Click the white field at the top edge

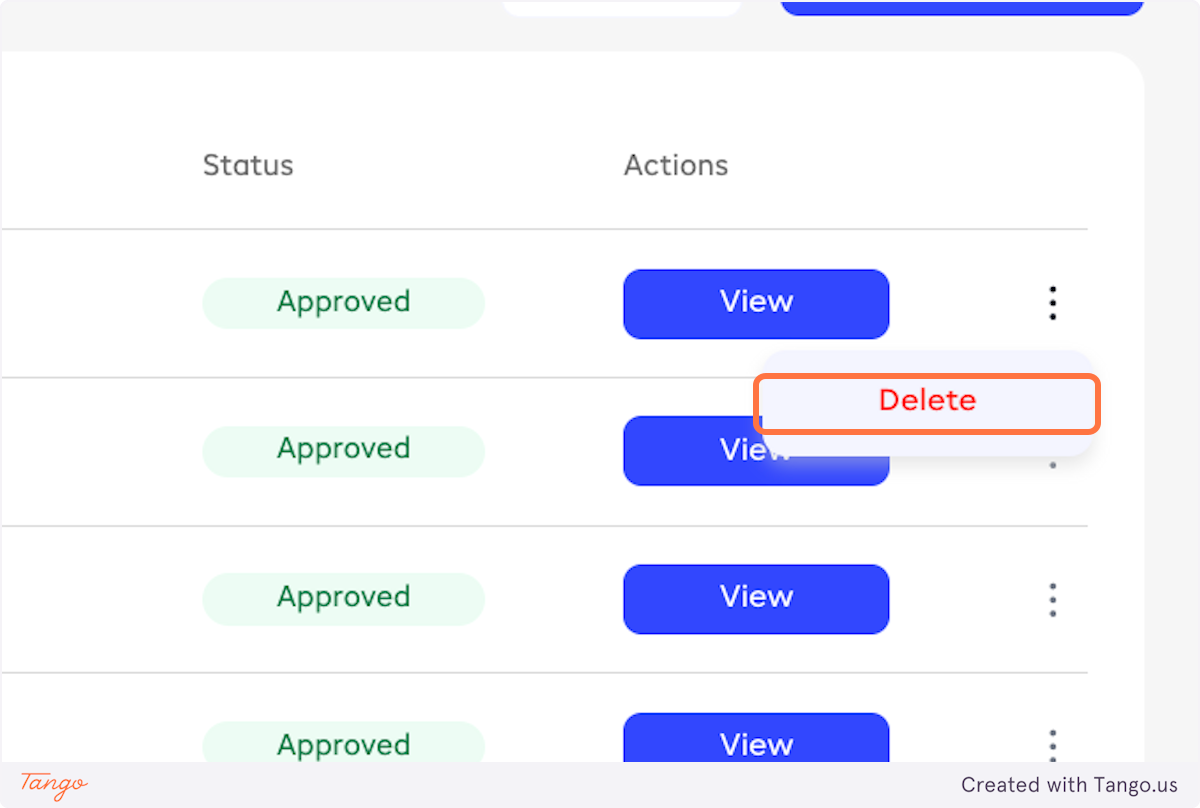[x=622, y=8]
